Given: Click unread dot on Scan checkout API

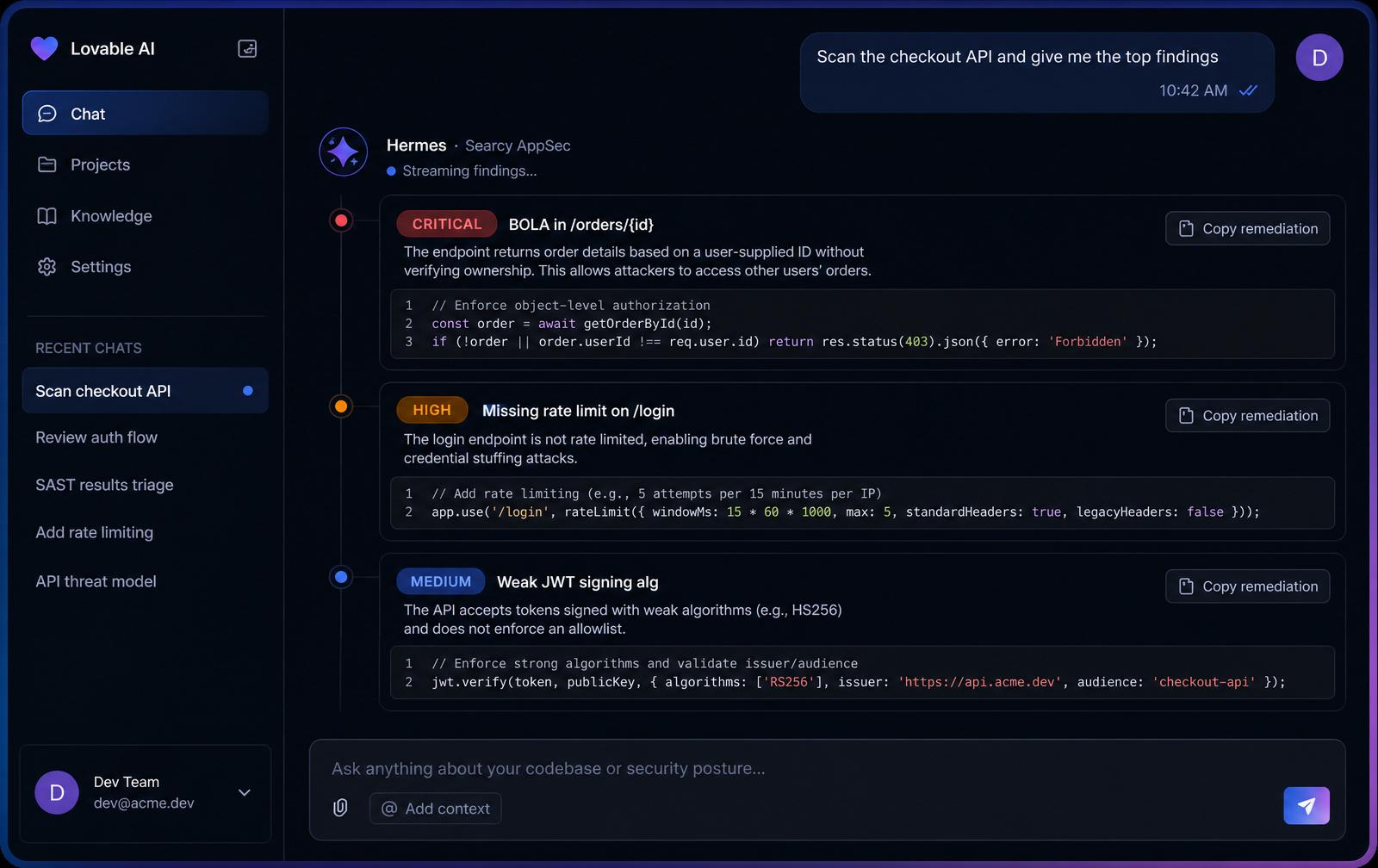Looking at the screenshot, I should [x=248, y=391].
